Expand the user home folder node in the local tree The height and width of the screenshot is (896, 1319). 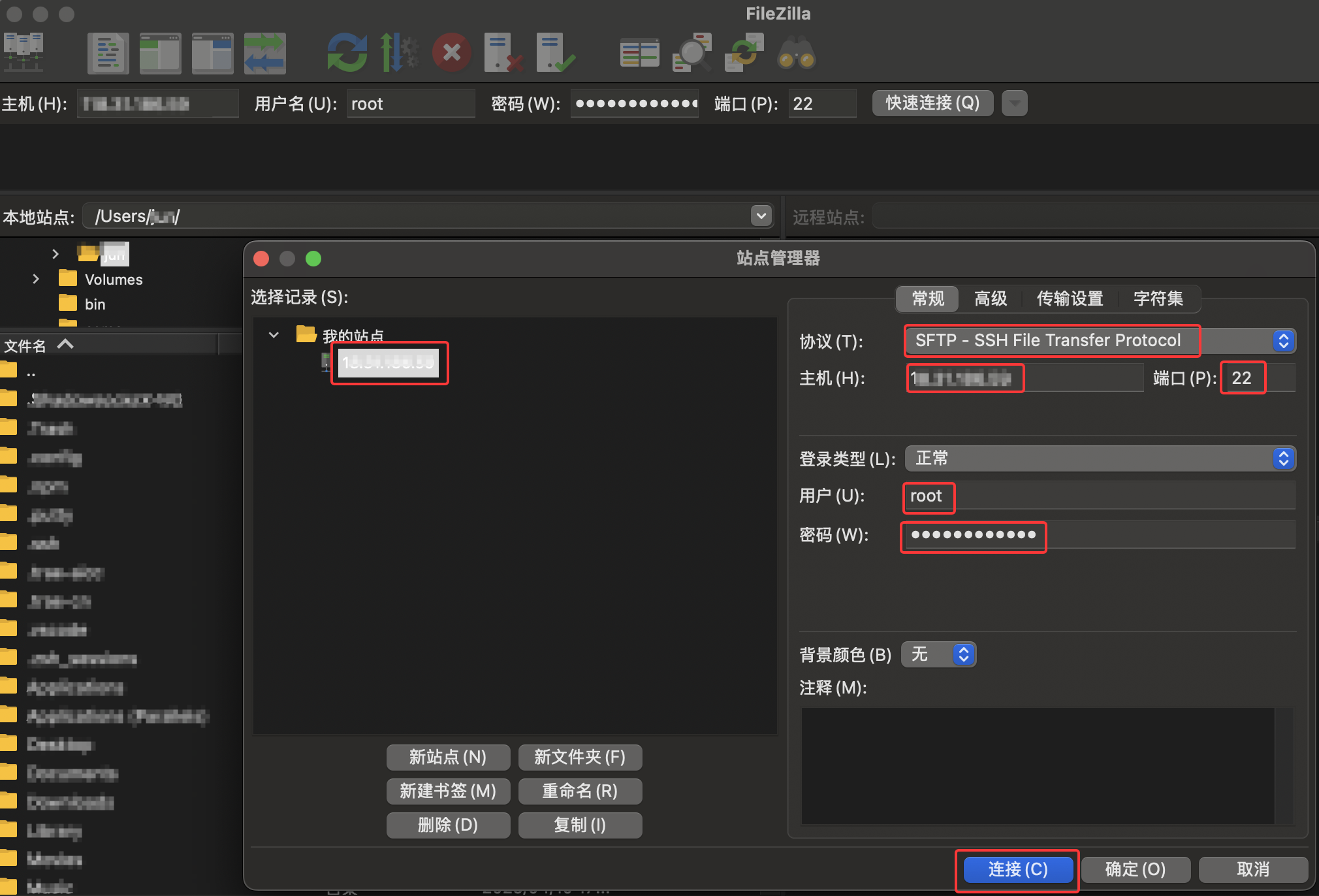click(x=56, y=253)
